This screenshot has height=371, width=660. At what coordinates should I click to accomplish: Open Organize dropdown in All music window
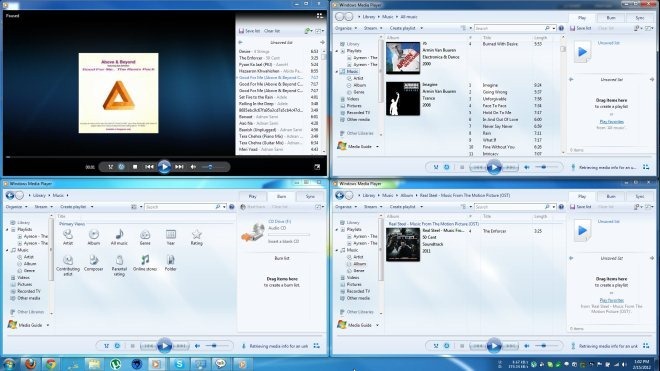(346, 28)
